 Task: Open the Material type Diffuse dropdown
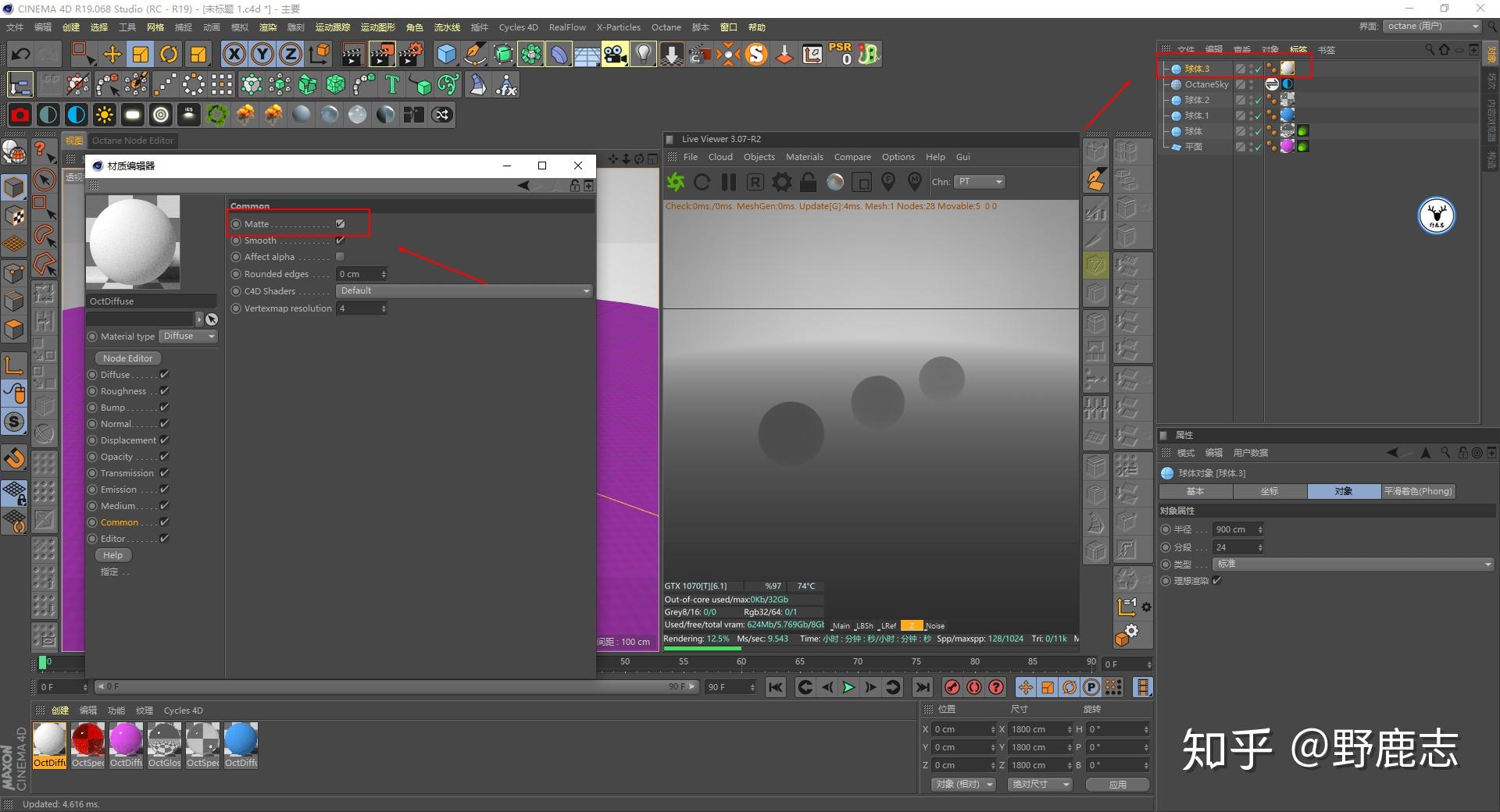(188, 337)
